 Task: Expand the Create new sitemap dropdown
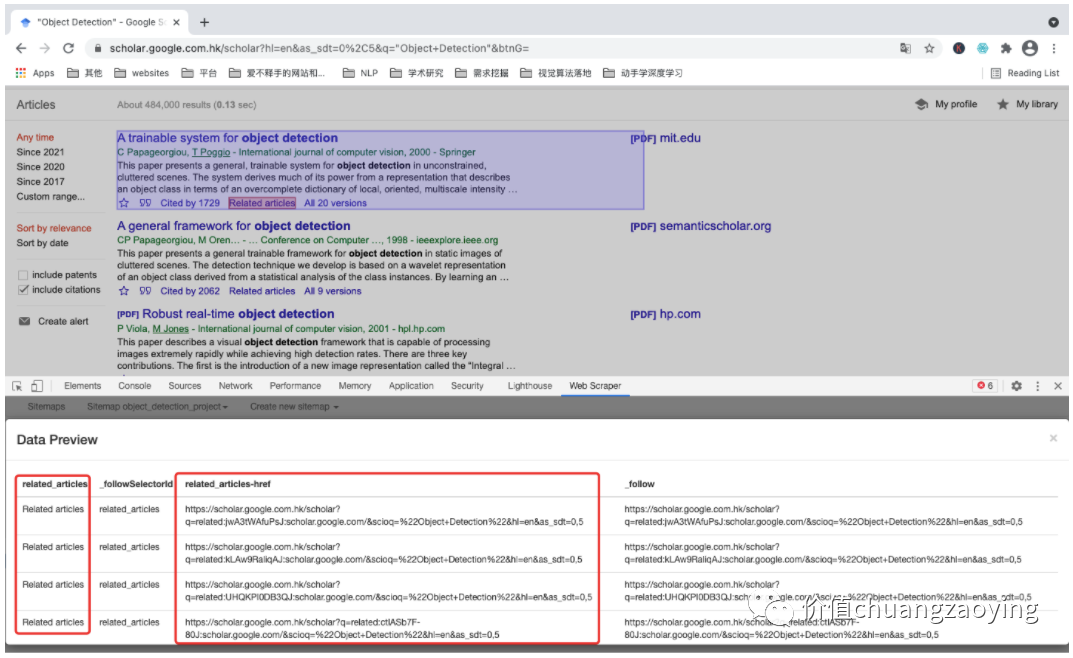tap(294, 407)
